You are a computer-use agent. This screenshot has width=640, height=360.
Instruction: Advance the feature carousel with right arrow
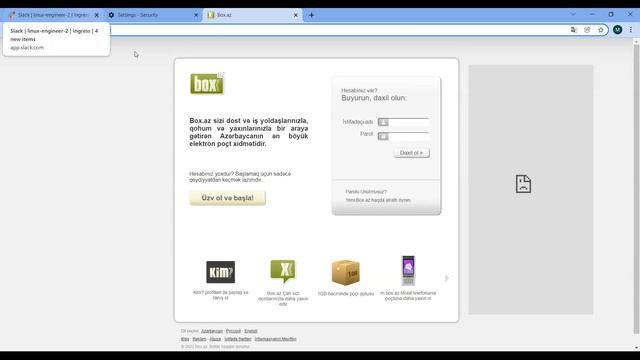[447, 278]
